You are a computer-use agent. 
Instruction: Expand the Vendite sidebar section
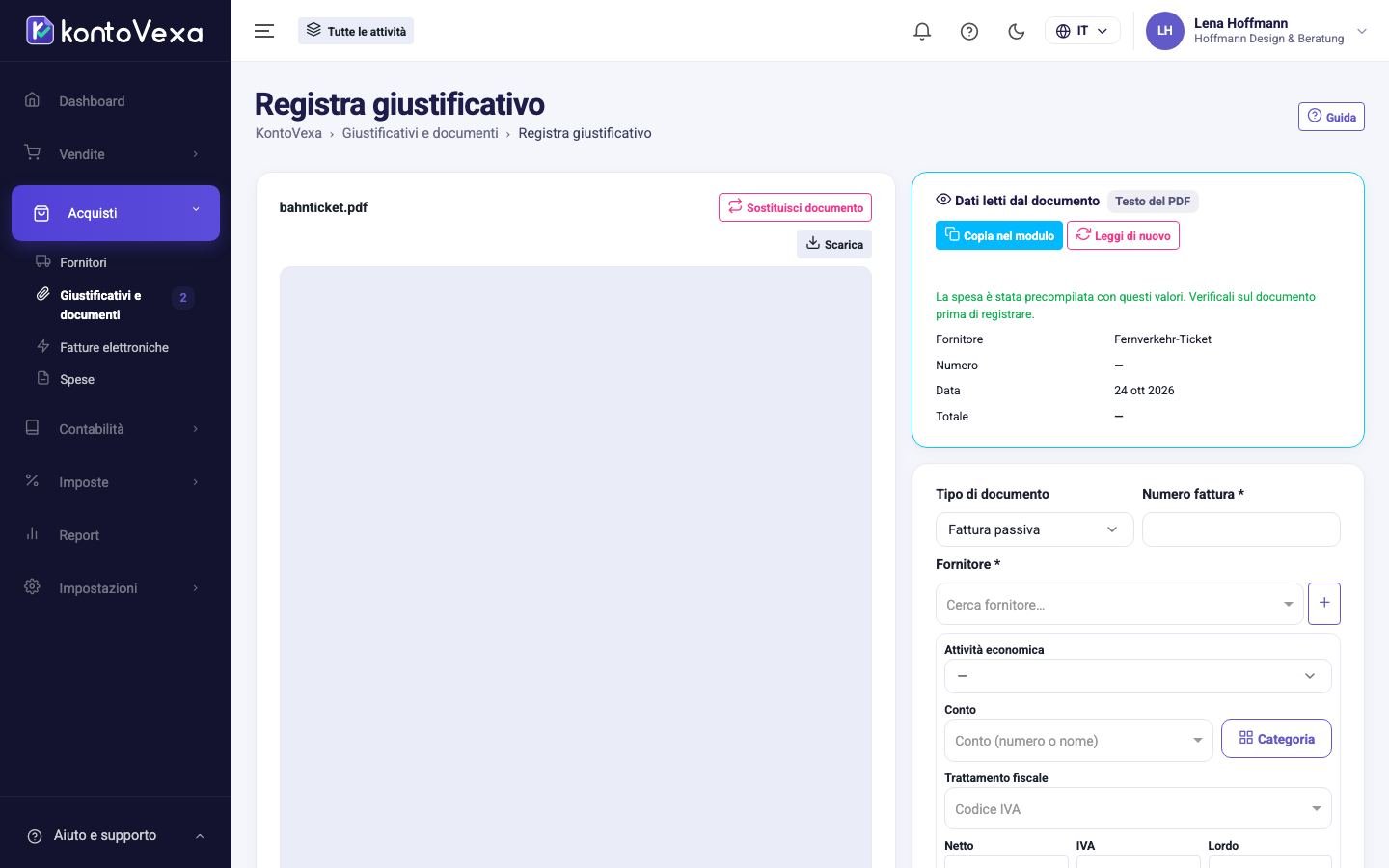pos(116,154)
